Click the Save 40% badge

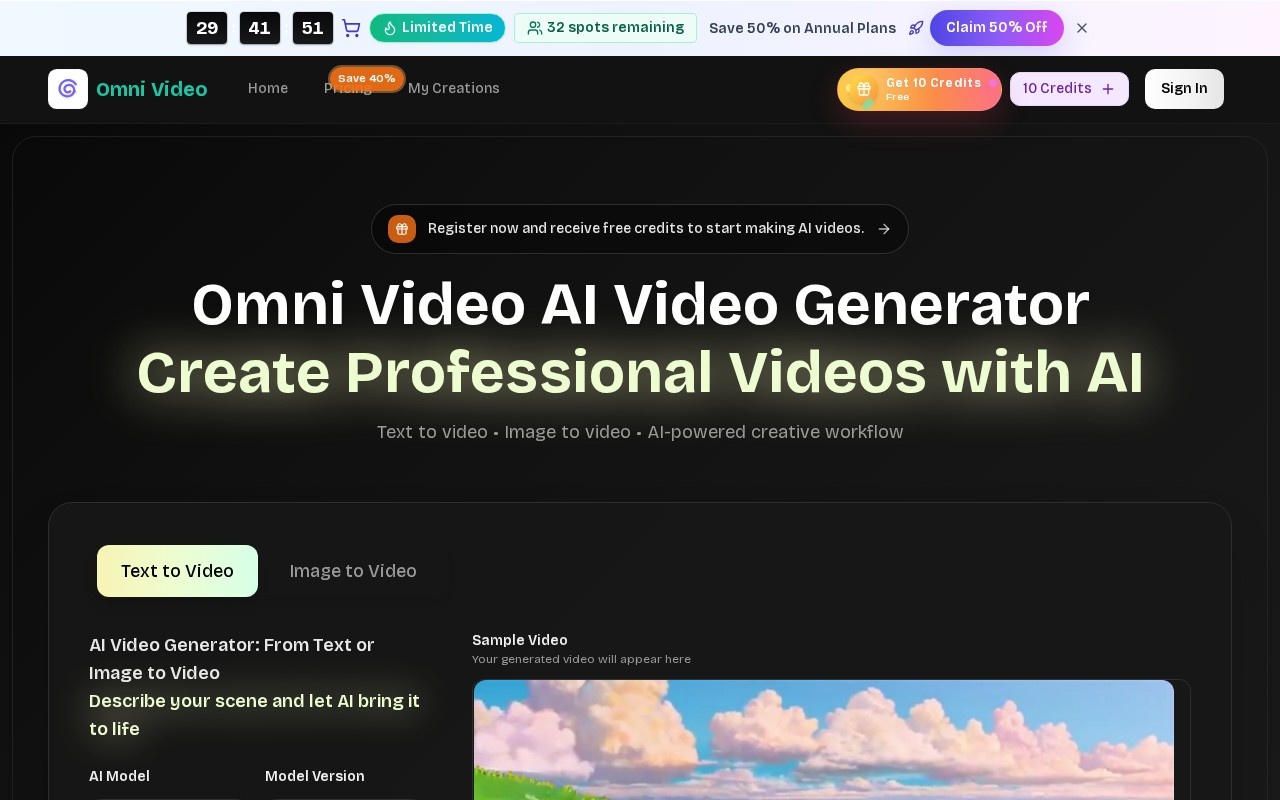pyautogui.click(x=367, y=78)
